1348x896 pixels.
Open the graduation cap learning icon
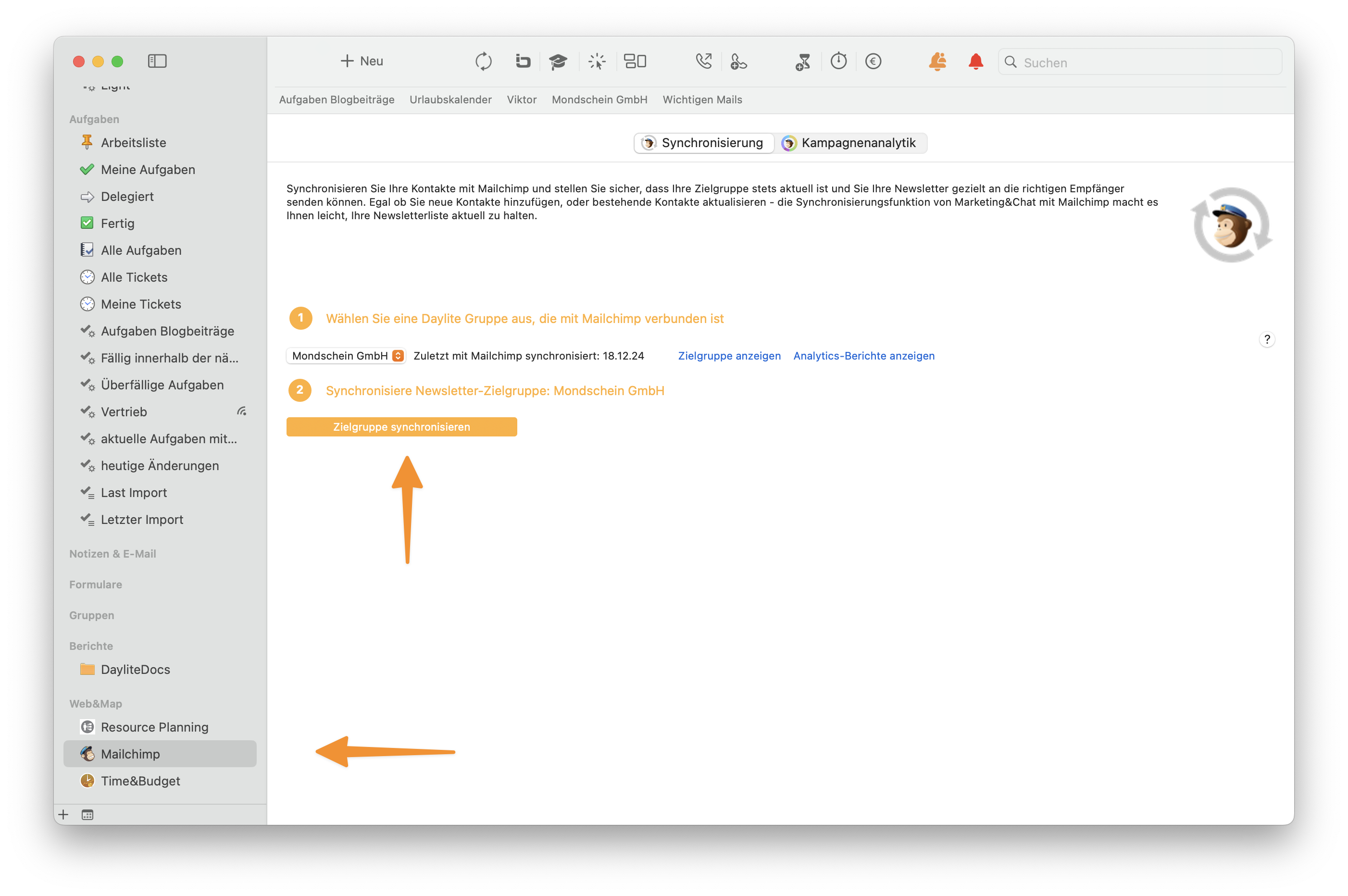point(558,61)
